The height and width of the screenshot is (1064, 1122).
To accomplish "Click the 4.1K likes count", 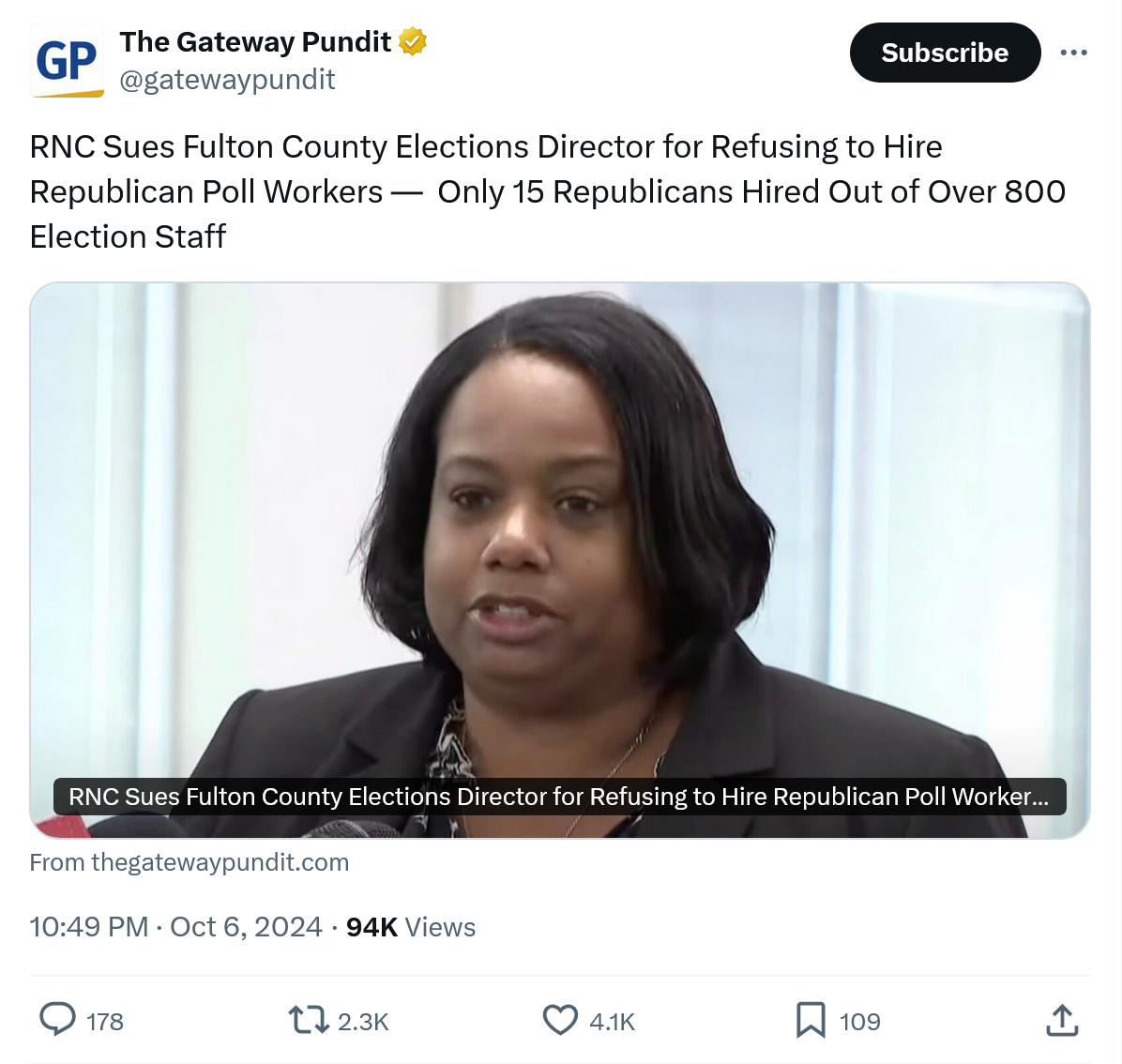I will coord(613,1021).
